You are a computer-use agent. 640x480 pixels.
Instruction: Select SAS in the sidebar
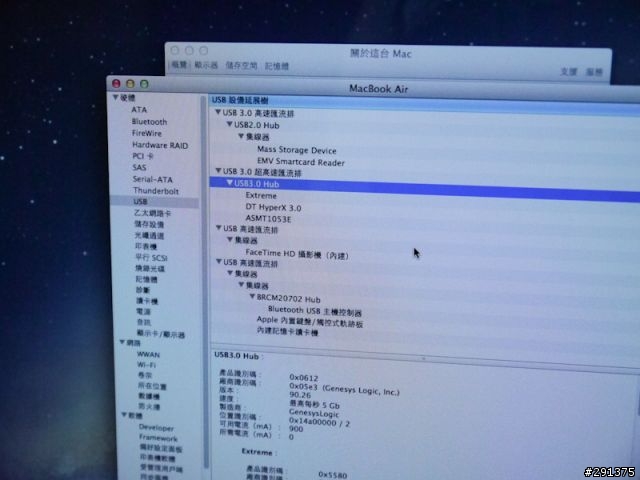pyautogui.click(x=139, y=168)
